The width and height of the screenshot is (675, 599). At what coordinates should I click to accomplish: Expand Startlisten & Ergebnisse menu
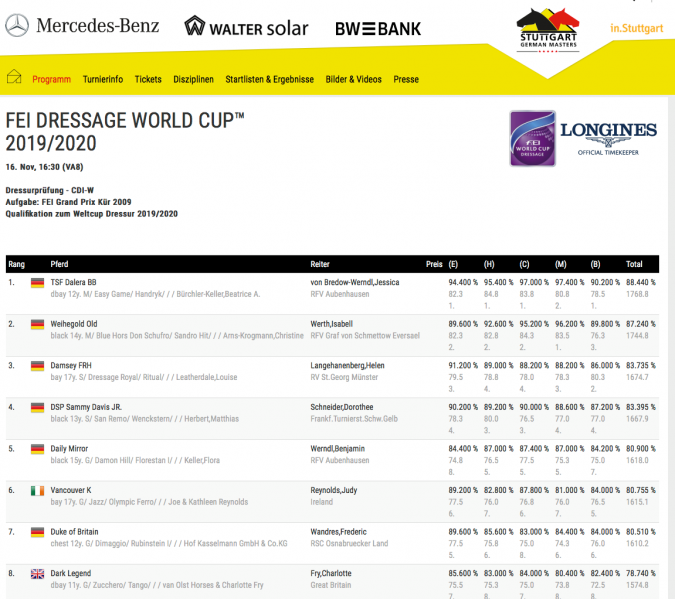pyautogui.click(x=269, y=79)
